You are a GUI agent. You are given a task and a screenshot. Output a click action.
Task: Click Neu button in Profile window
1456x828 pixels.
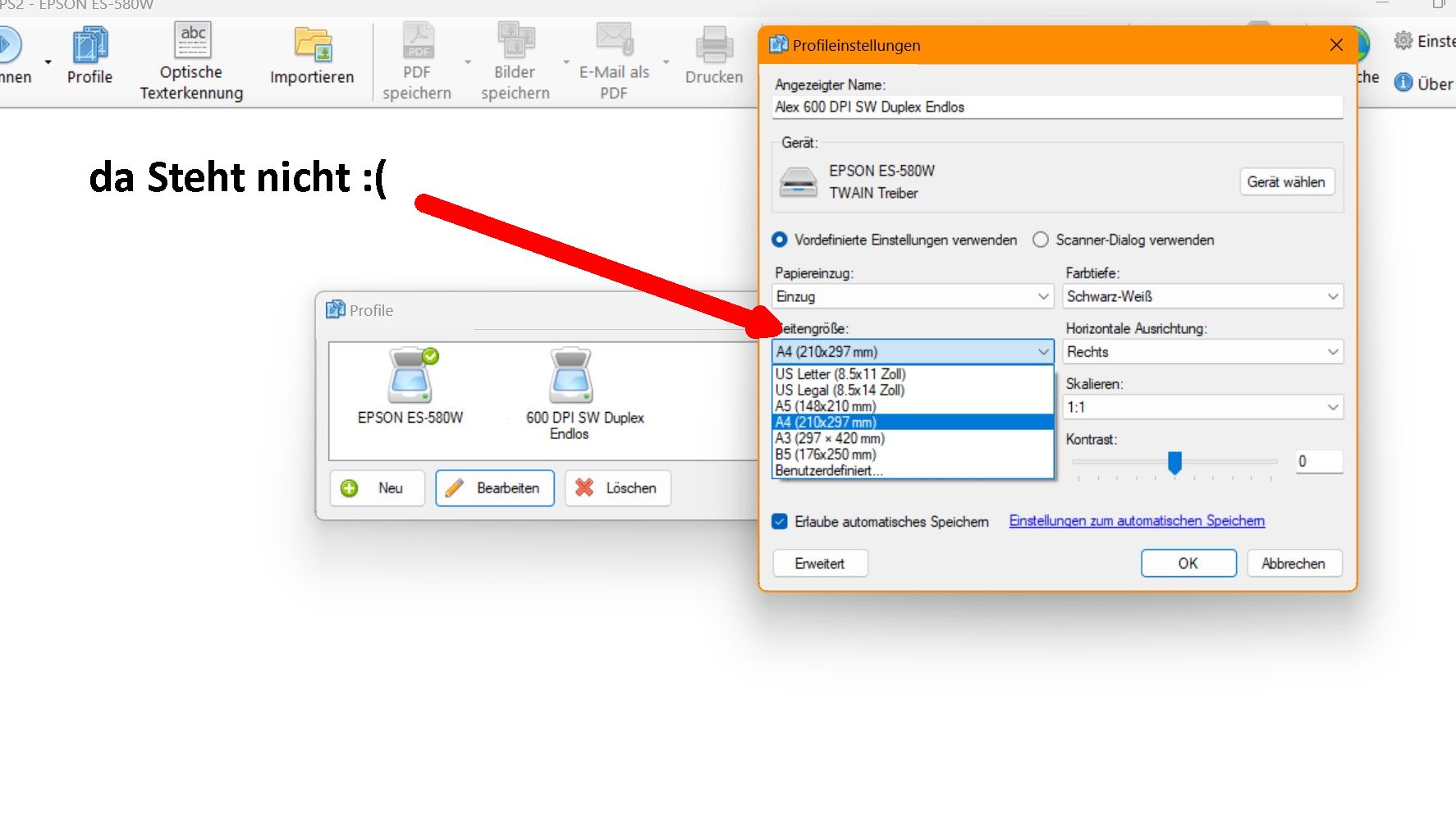pyautogui.click(x=378, y=488)
